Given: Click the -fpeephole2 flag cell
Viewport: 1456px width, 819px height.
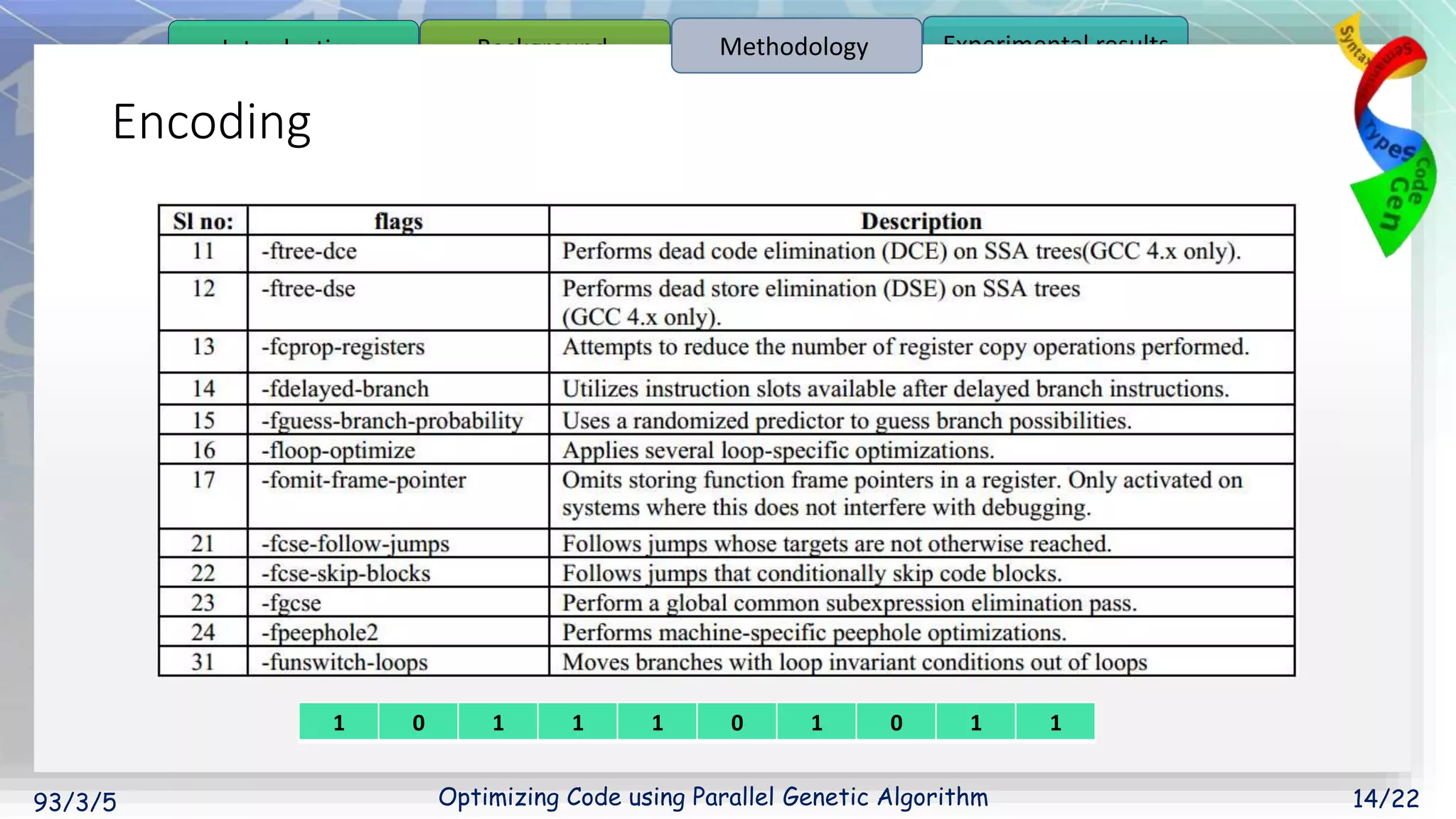Looking at the screenshot, I should 398,632.
